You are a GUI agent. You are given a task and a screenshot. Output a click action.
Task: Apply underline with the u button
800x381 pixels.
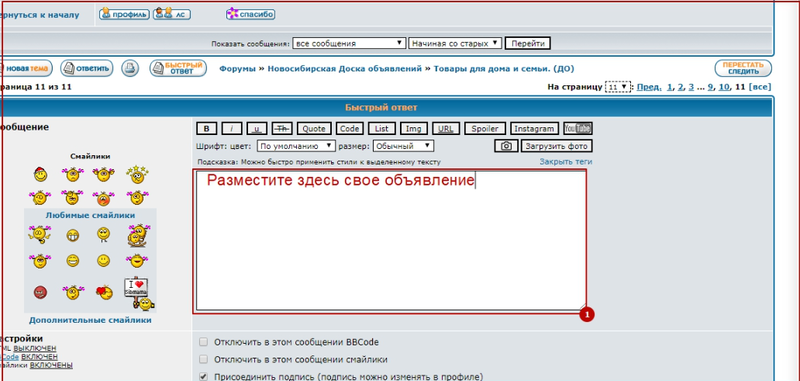click(x=257, y=129)
